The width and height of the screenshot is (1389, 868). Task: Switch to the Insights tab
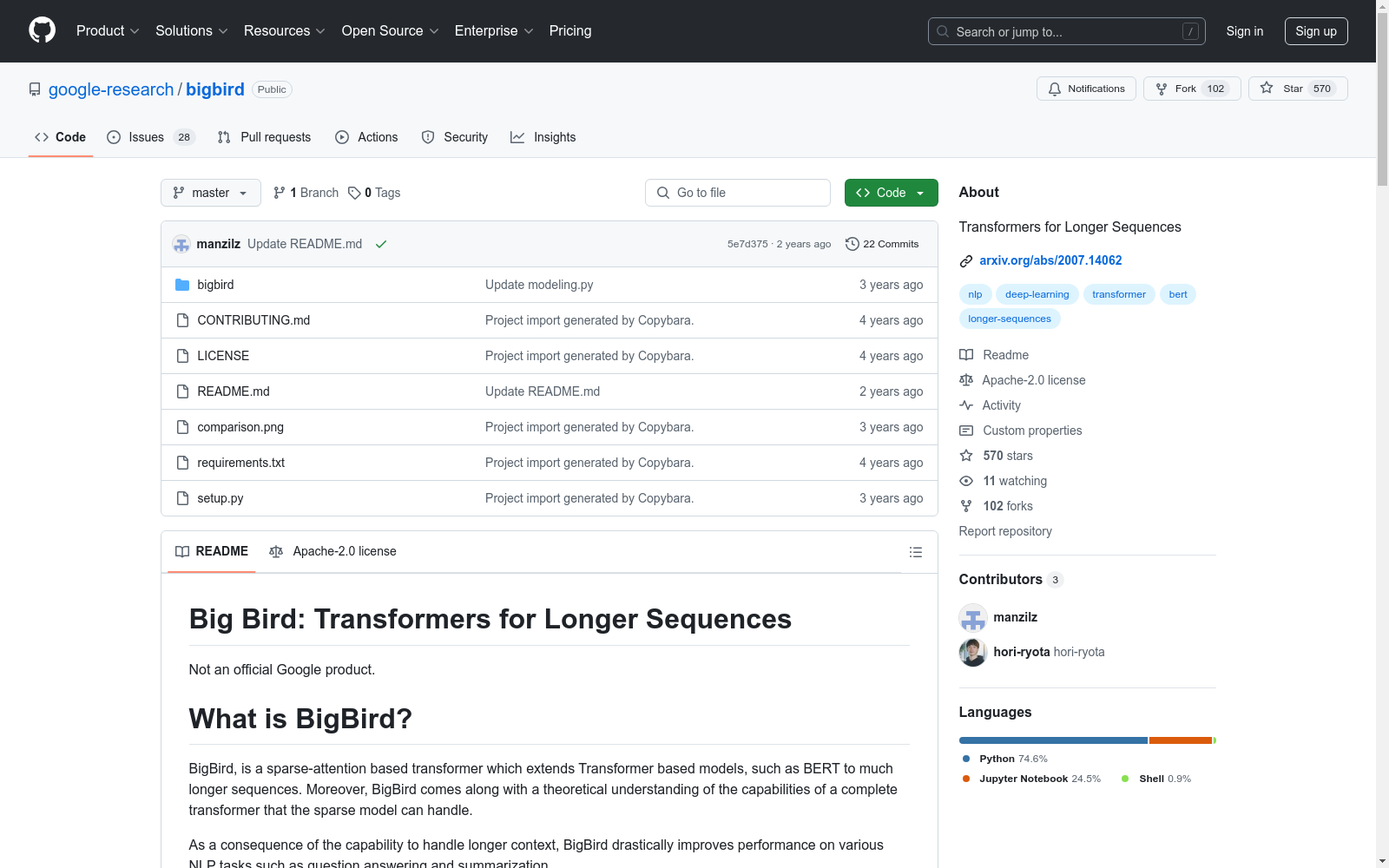click(543, 137)
